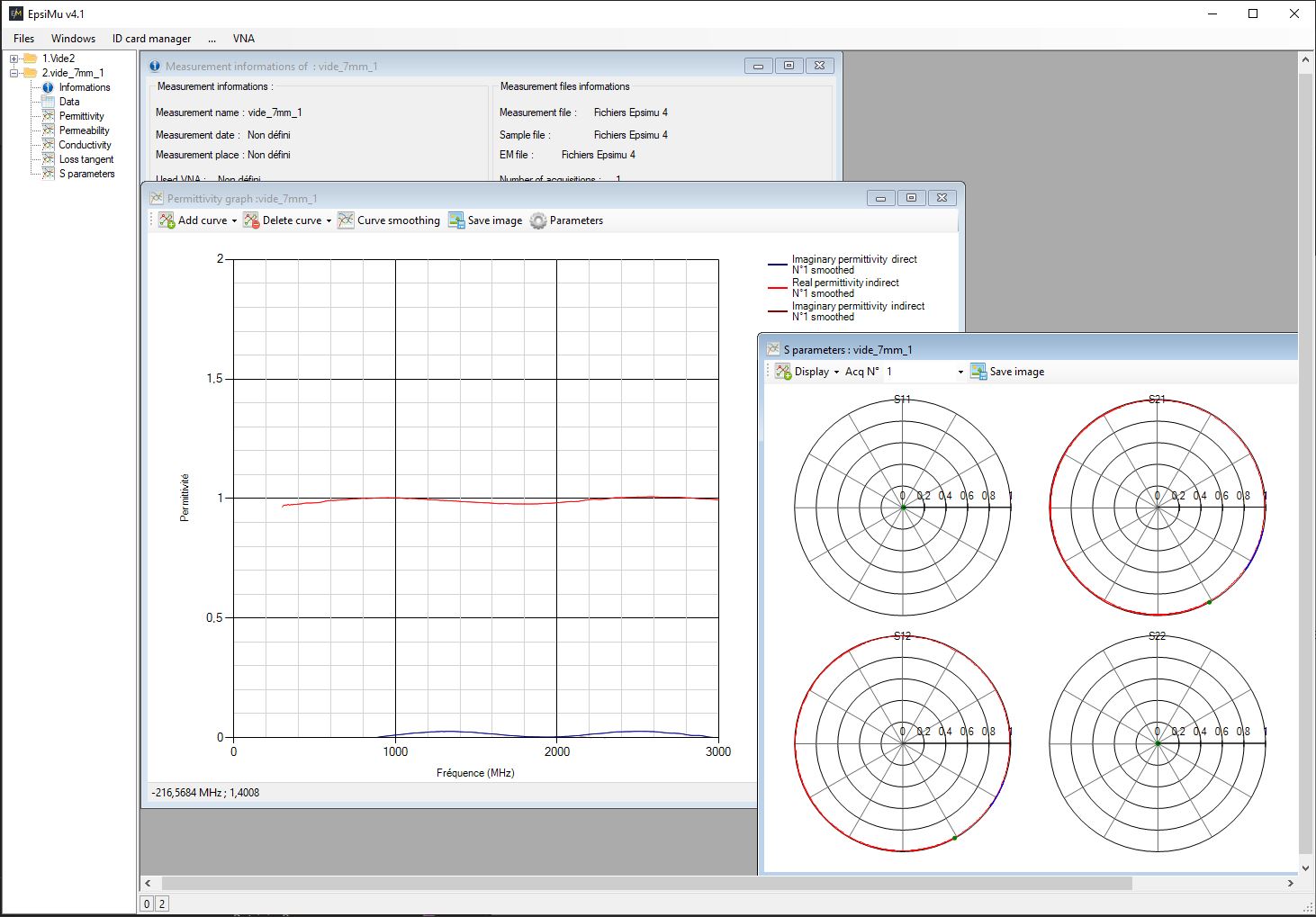The width and height of the screenshot is (1316, 917).
Task: Open Permittivity in the tree
Action: coord(81,116)
